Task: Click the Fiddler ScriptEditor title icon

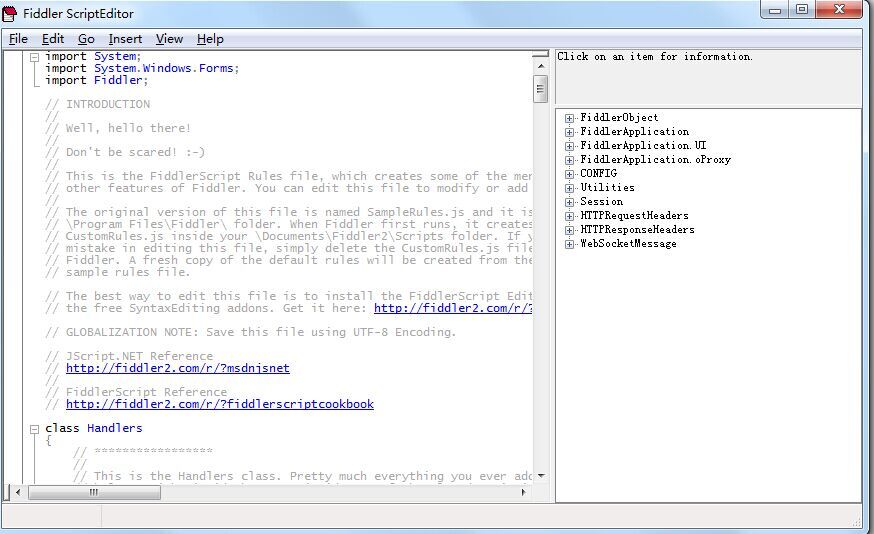Action: point(9,13)
